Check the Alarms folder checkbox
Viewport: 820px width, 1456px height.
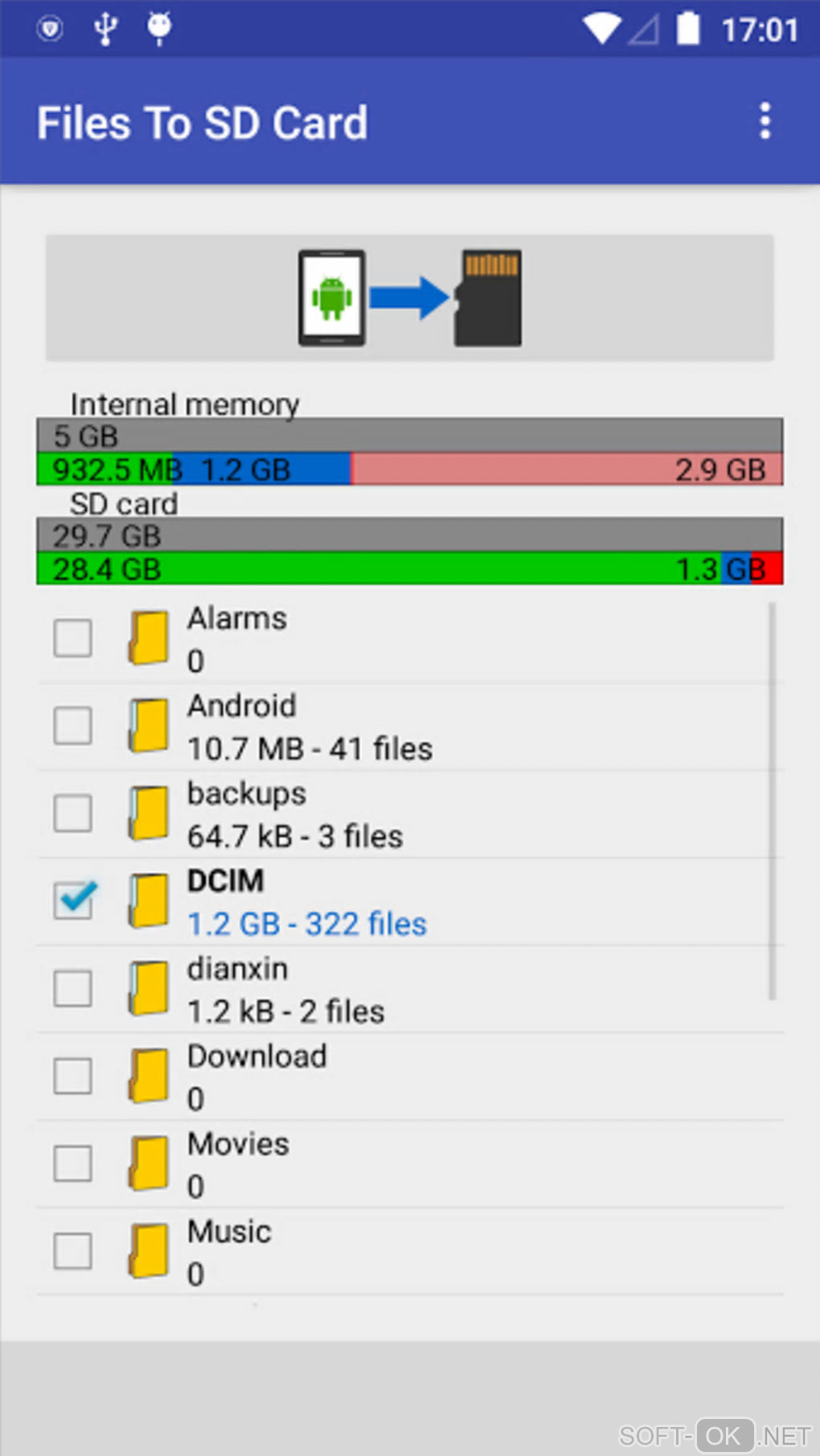(x=73, y=638)
